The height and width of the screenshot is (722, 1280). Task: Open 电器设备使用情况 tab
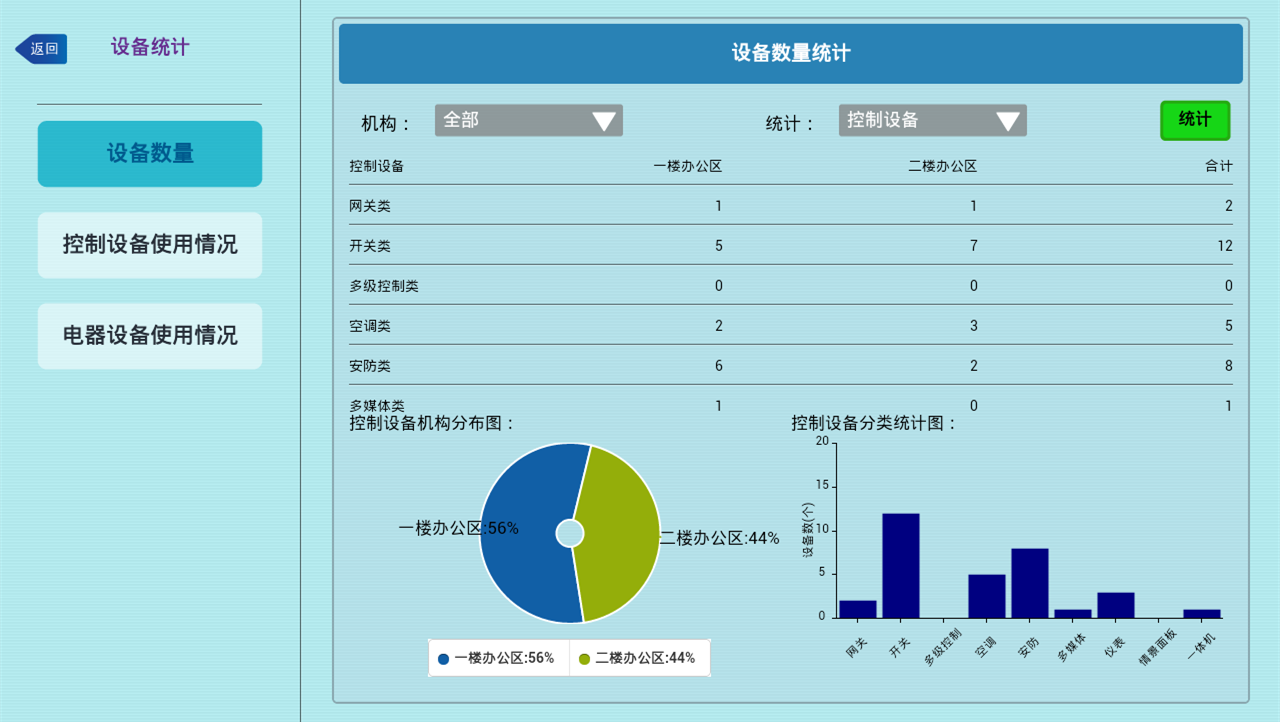tap(150, 336)
